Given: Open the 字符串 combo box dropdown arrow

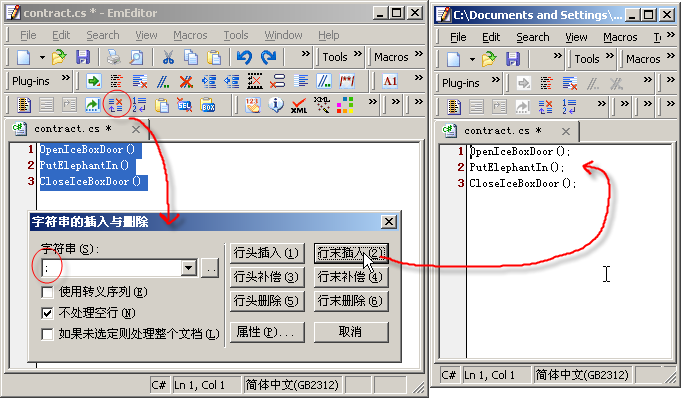Looking at the screenshot, I should [189, 268].
